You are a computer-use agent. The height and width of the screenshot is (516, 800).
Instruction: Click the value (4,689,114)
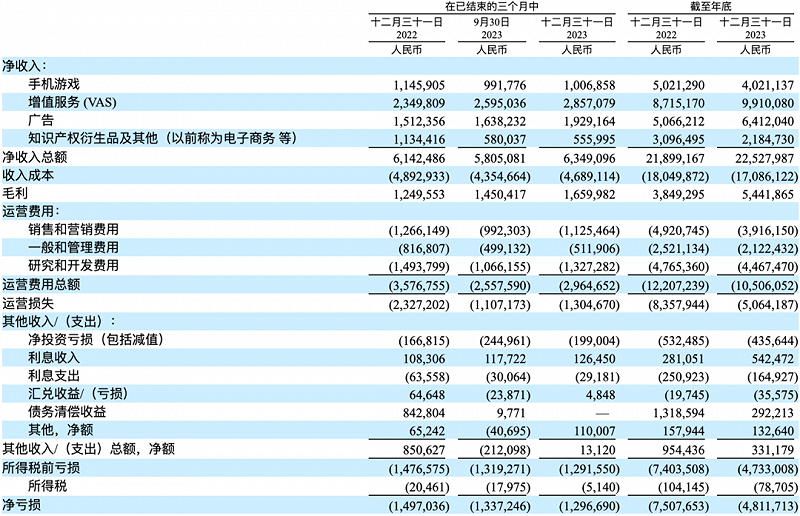click(x=589, y=177)
